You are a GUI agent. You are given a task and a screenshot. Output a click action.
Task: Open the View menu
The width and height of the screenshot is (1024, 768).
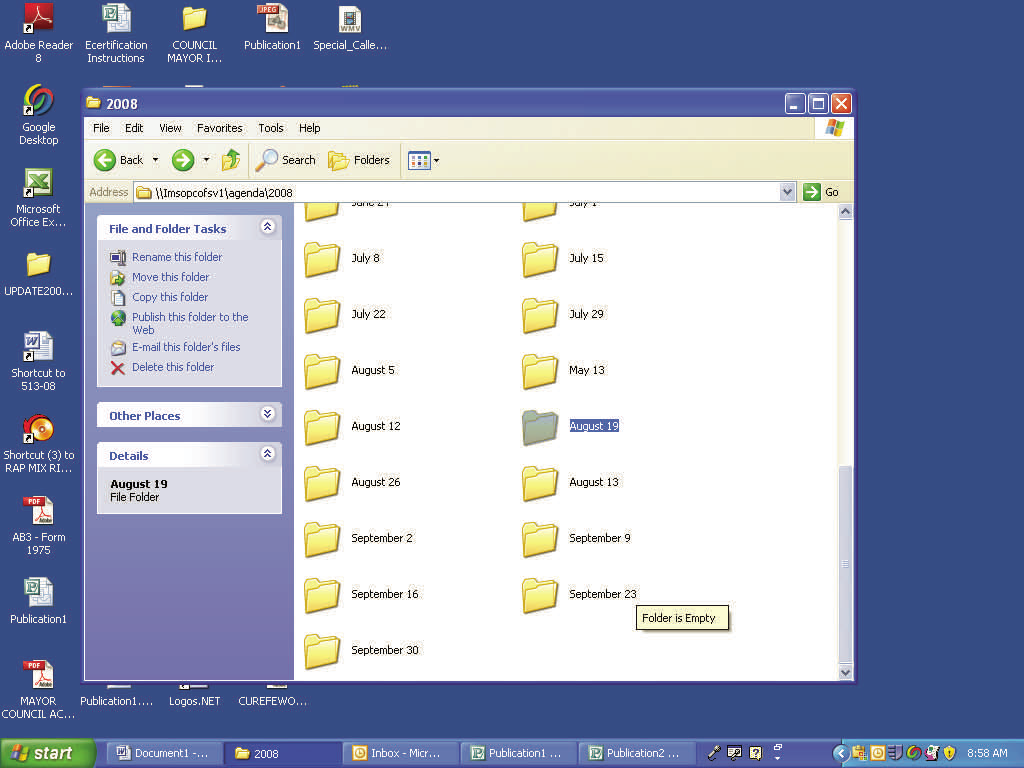[170, 128]
